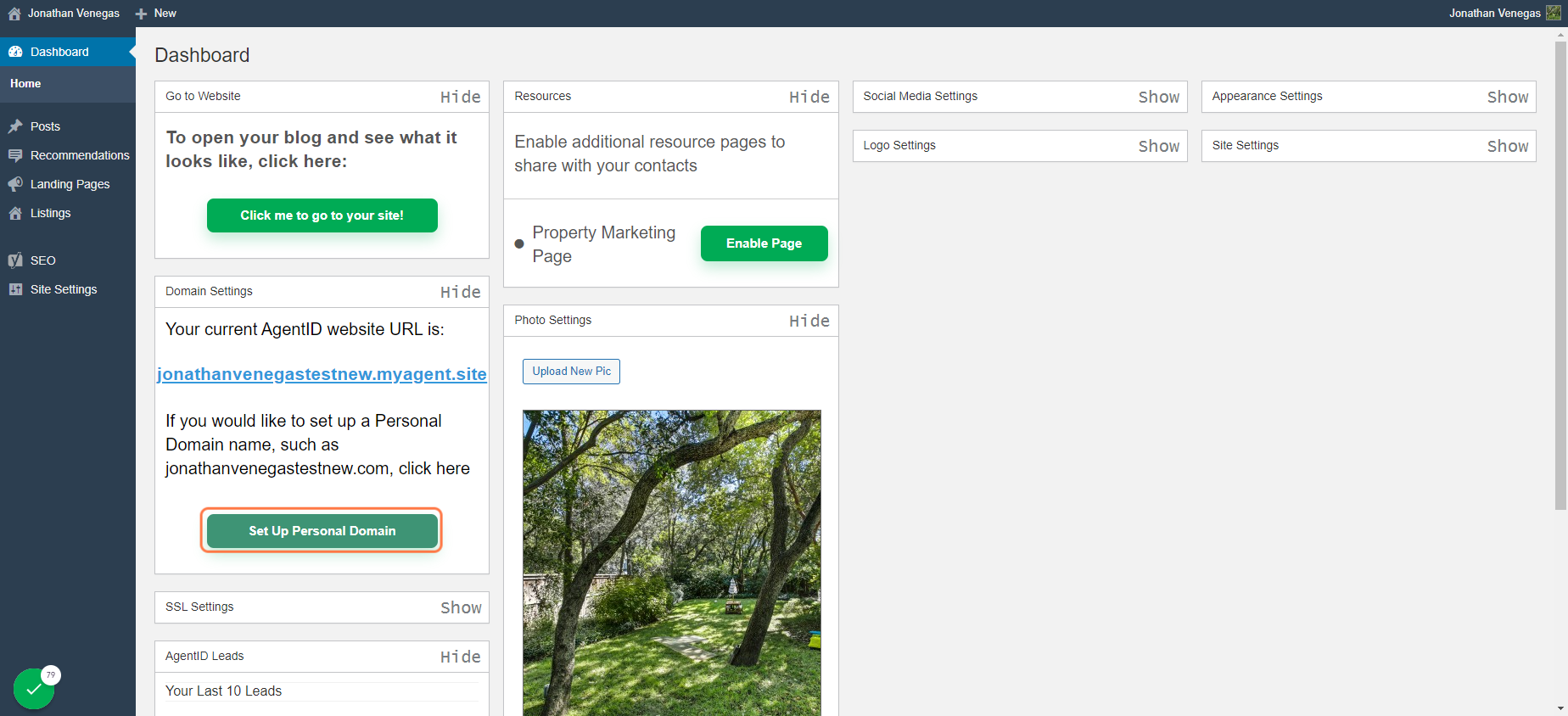This screenshot has width=1568, height=716.
Task: Show the SSL Settings panel
Action: point(461,607)
